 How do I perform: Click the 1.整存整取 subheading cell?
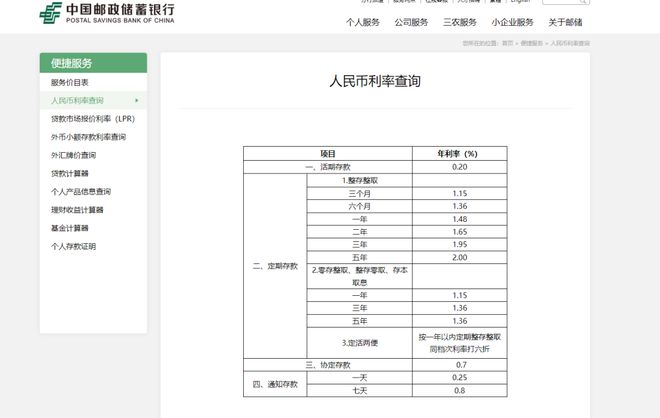[x=360, y=181]
